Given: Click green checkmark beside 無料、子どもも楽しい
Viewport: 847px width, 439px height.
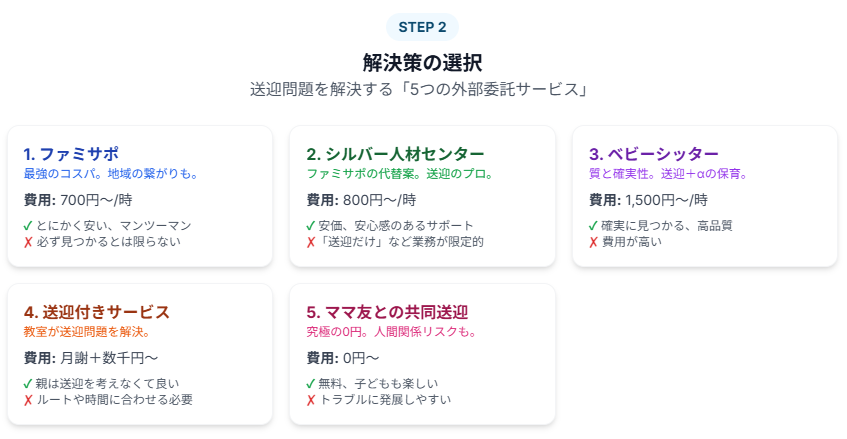Looking at the screenshot, I should tap(311, 384).
